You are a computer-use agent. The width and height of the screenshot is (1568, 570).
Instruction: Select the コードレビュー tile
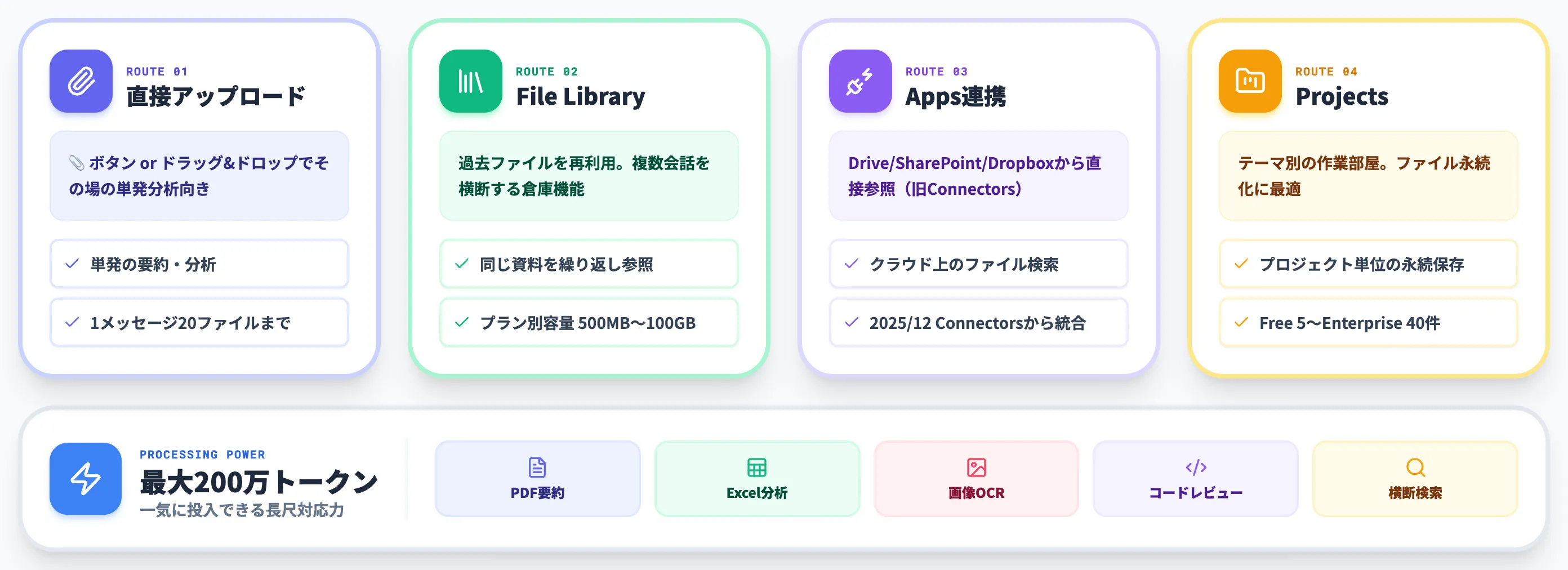point(1196,479)
